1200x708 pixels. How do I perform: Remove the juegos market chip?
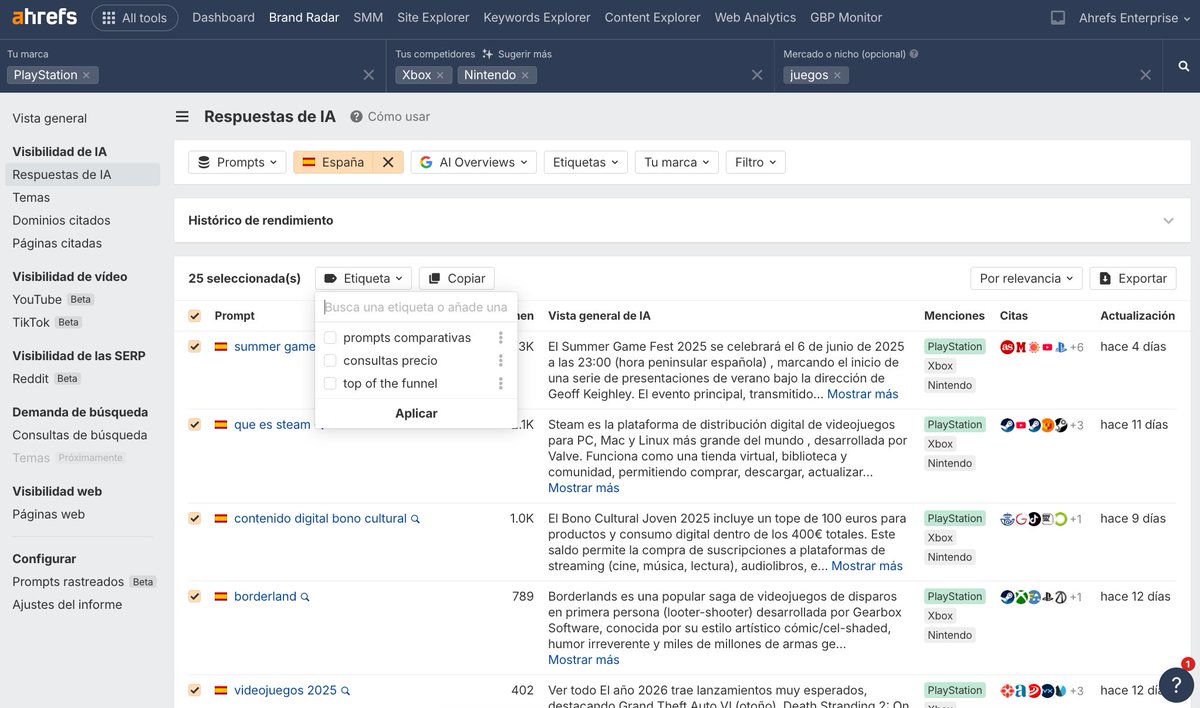click(838, 75)
